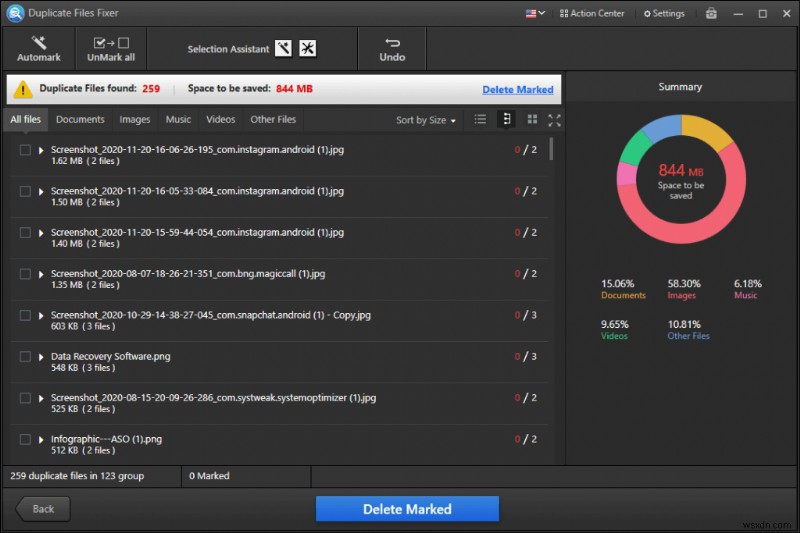Switch to the Videos tab
The height and width of the screenshot is (533, 800).
pyautogui.click(x=220, y=119)
